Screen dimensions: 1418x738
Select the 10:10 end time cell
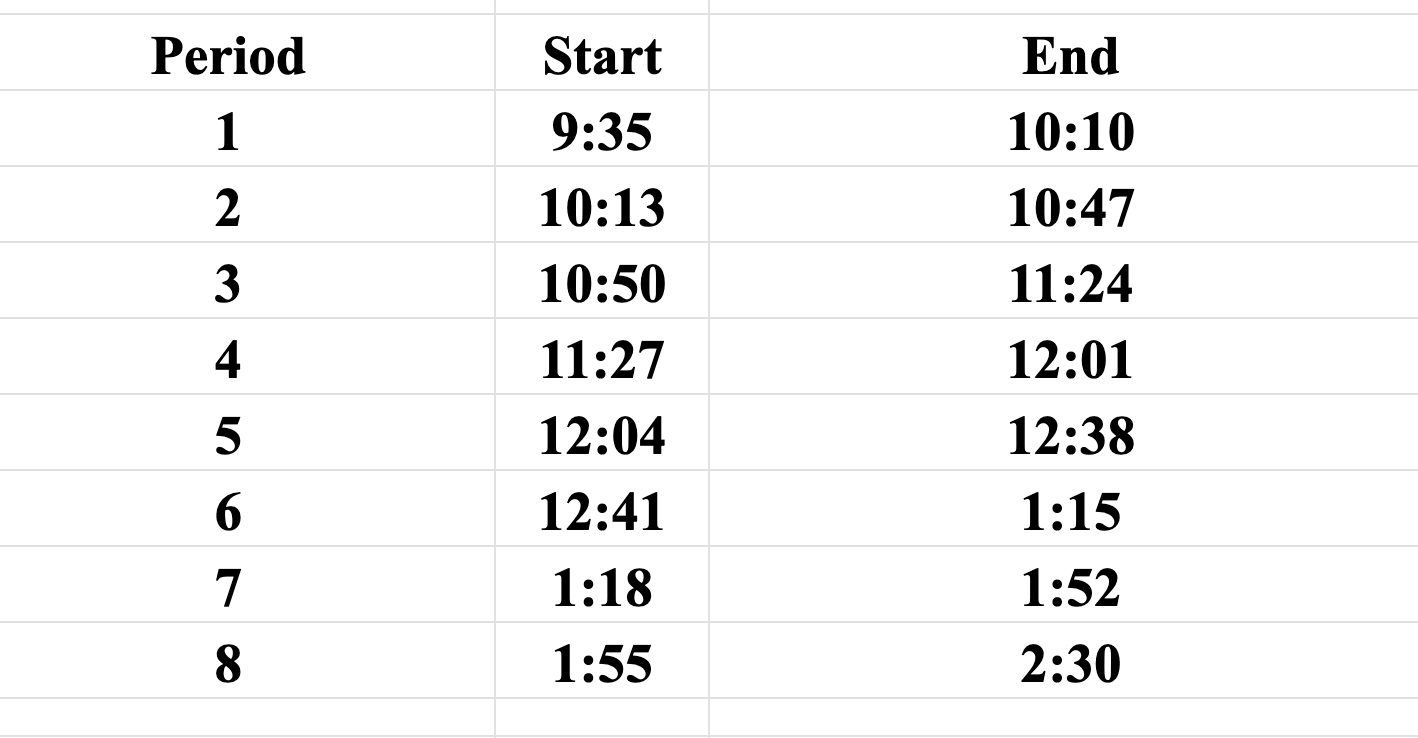1070,132
